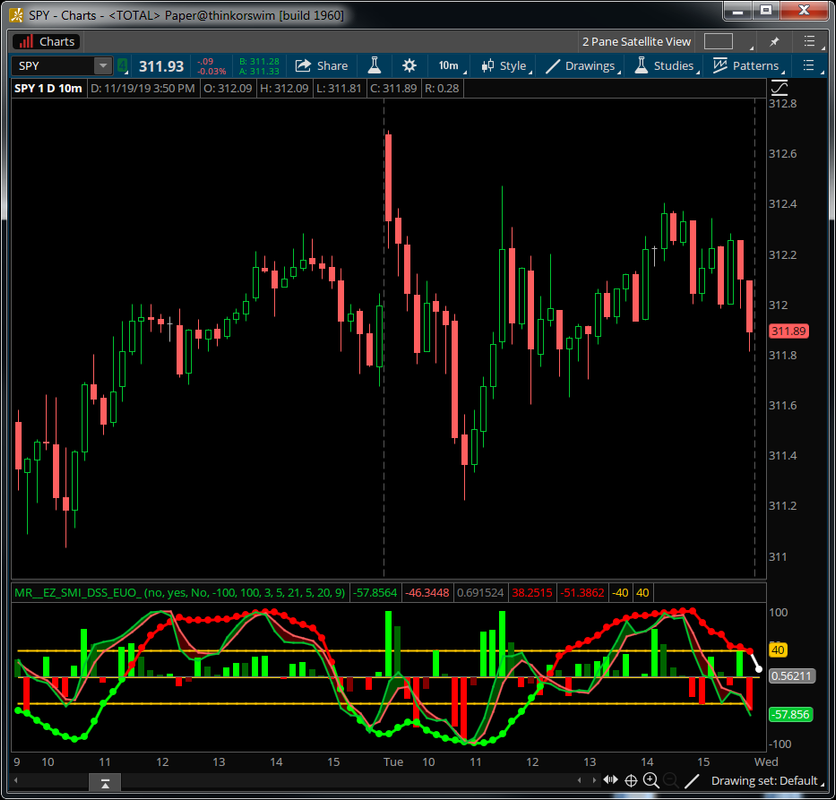
Task: Click the Tue date label on time axis
Action: [x=393, y=762]
